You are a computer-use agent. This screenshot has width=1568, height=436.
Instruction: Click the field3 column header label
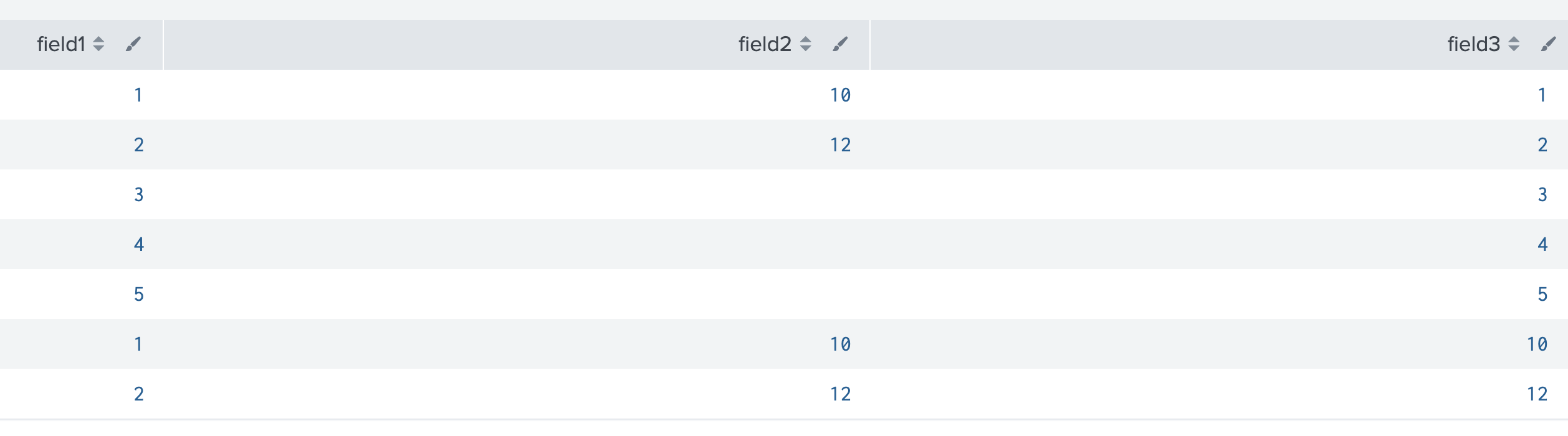coord(1473,44)
